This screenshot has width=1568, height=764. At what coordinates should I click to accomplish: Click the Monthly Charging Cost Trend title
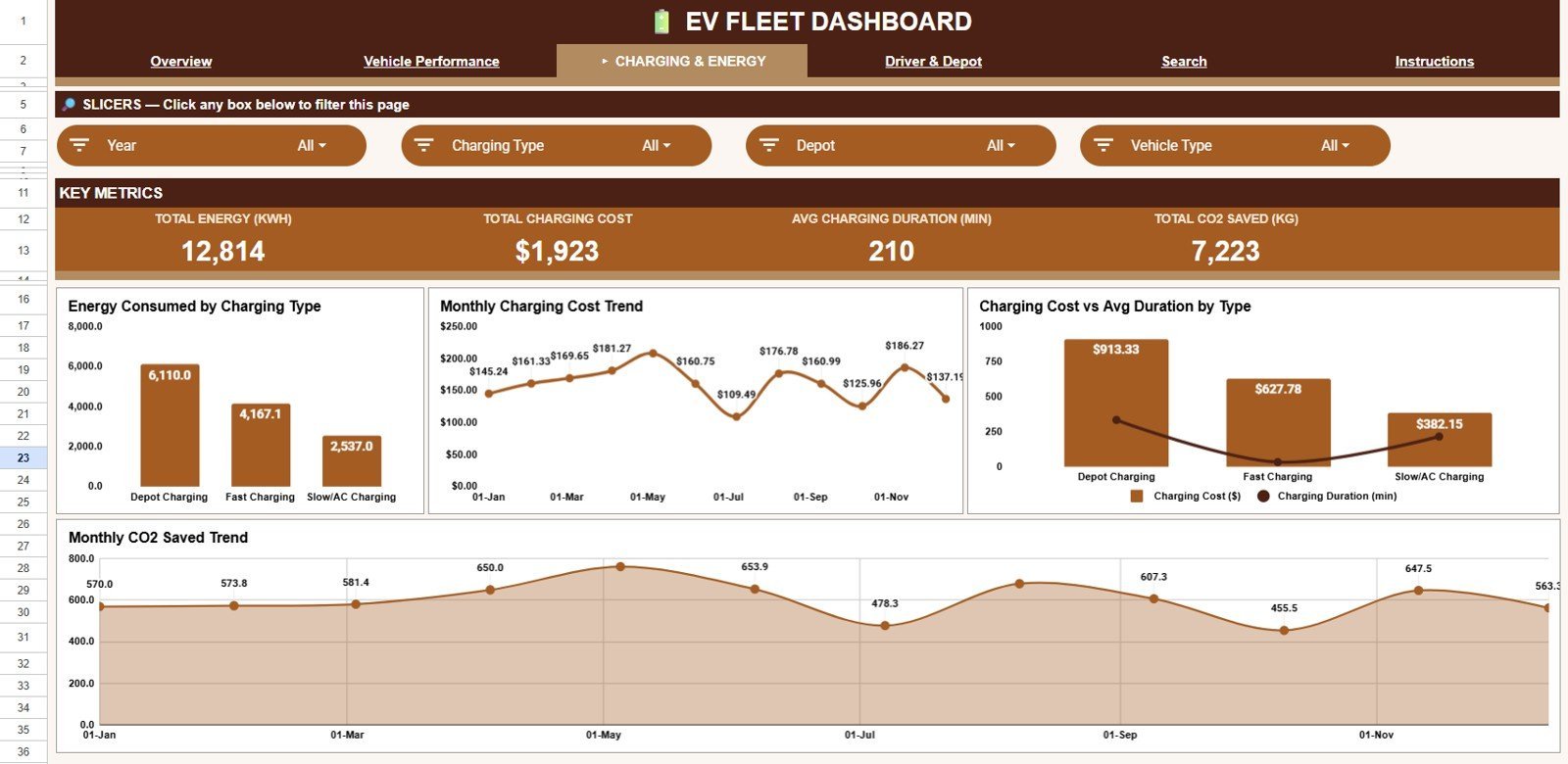(542, 306)
